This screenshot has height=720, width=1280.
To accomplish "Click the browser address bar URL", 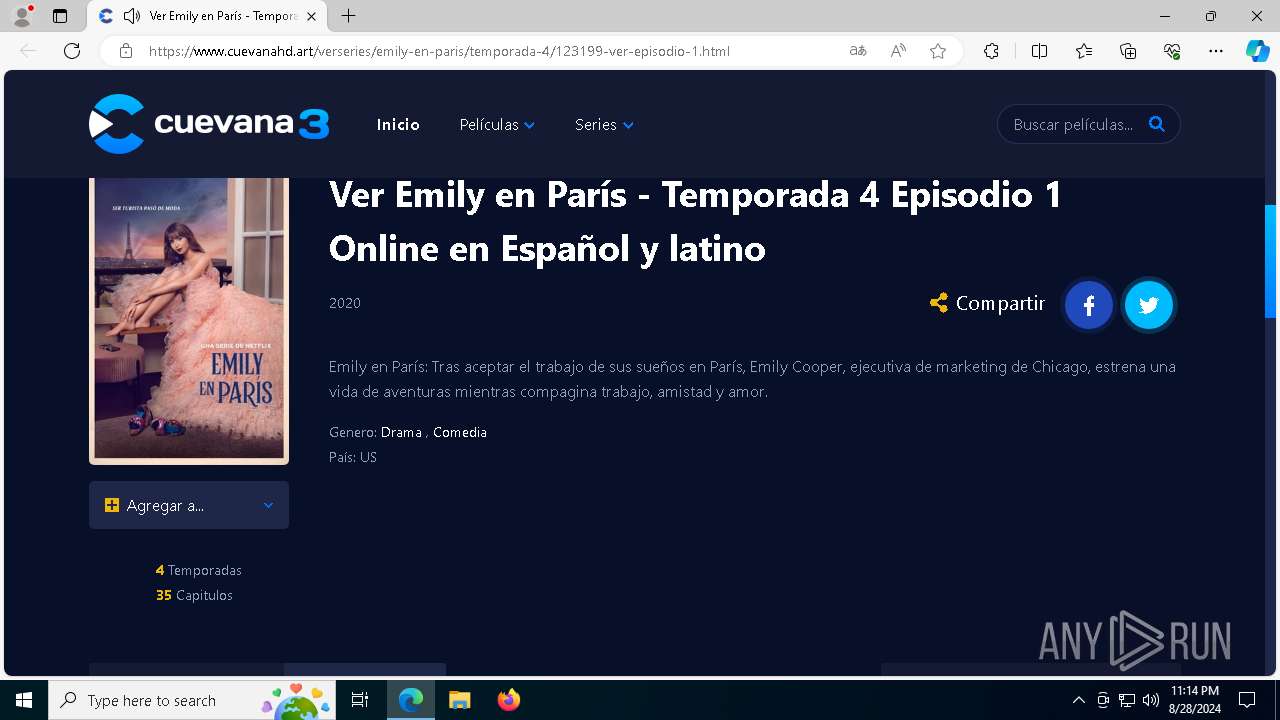I will coord(439,51).
